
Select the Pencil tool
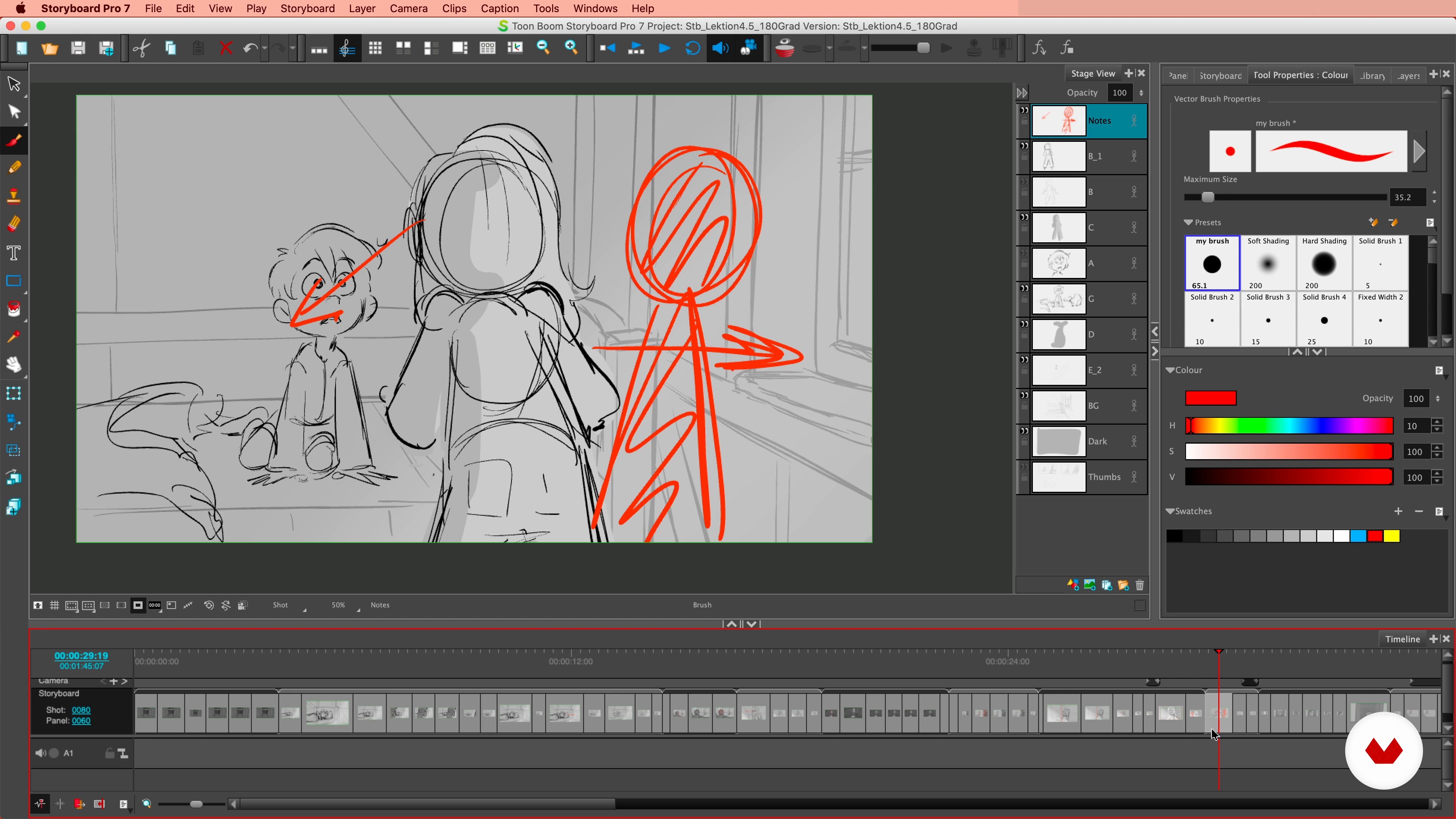tap(14, 167)
